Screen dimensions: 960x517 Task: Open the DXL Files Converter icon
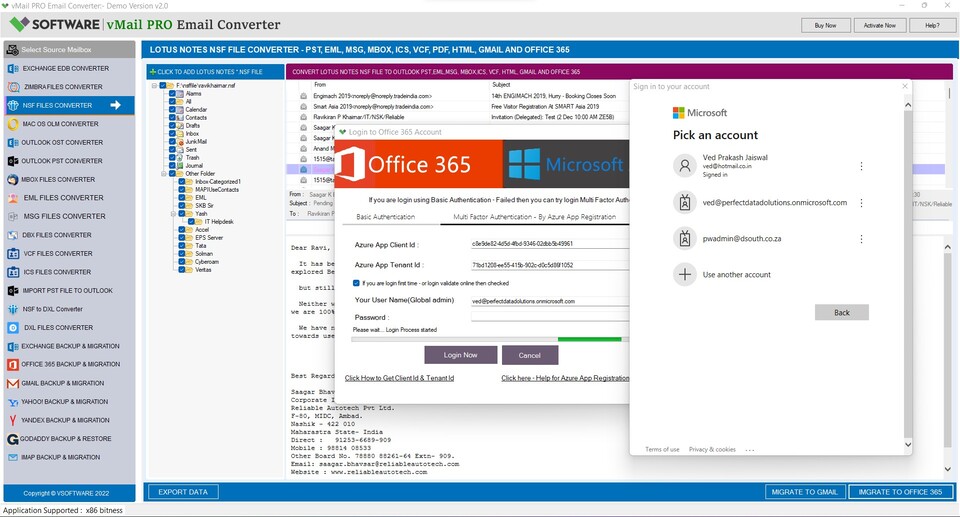click(13, 328)
